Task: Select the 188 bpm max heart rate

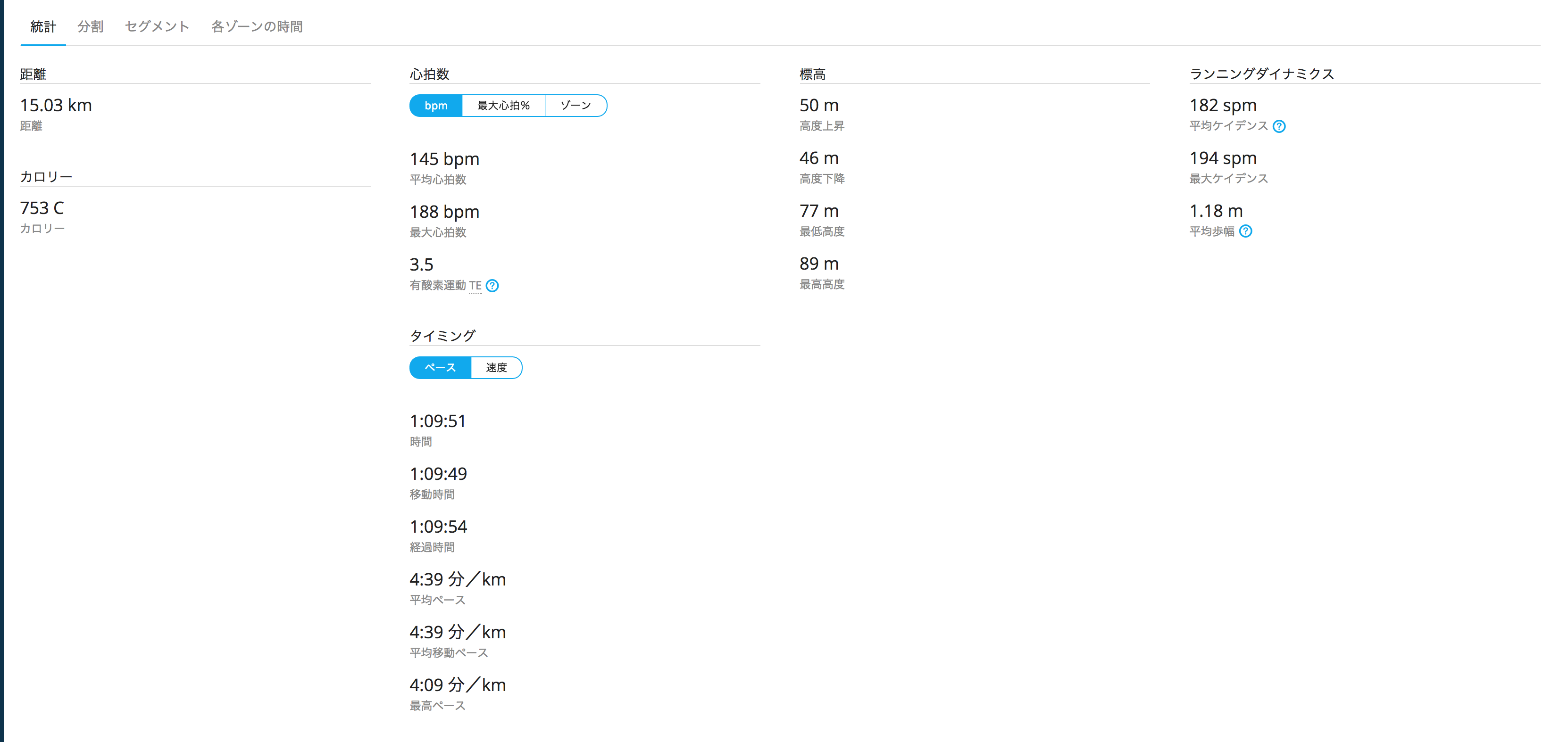Action: (x=444, y=212)
